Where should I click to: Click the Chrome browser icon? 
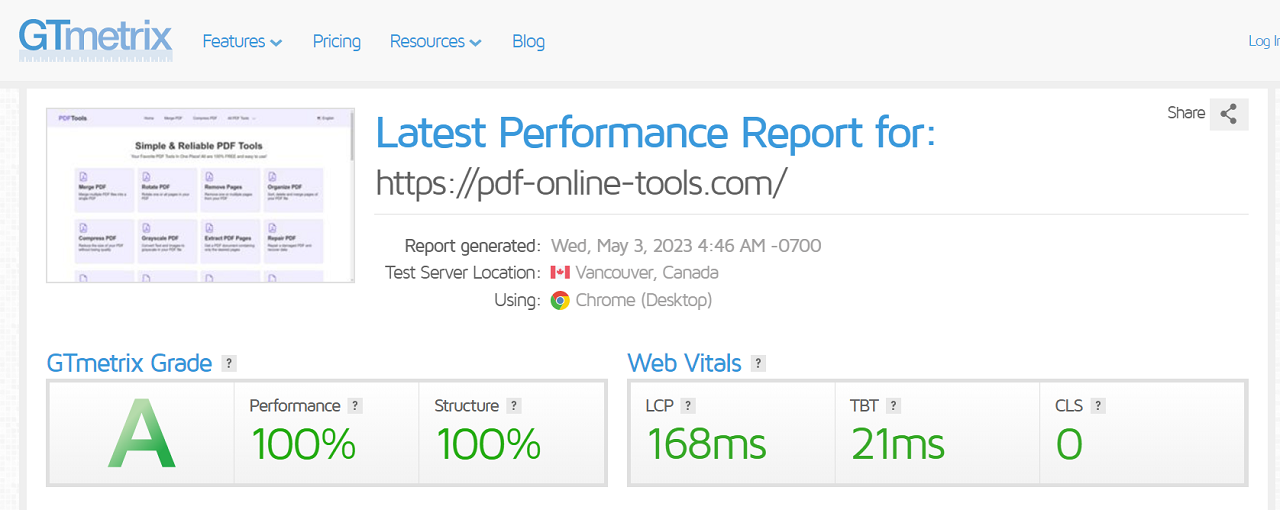560,300
